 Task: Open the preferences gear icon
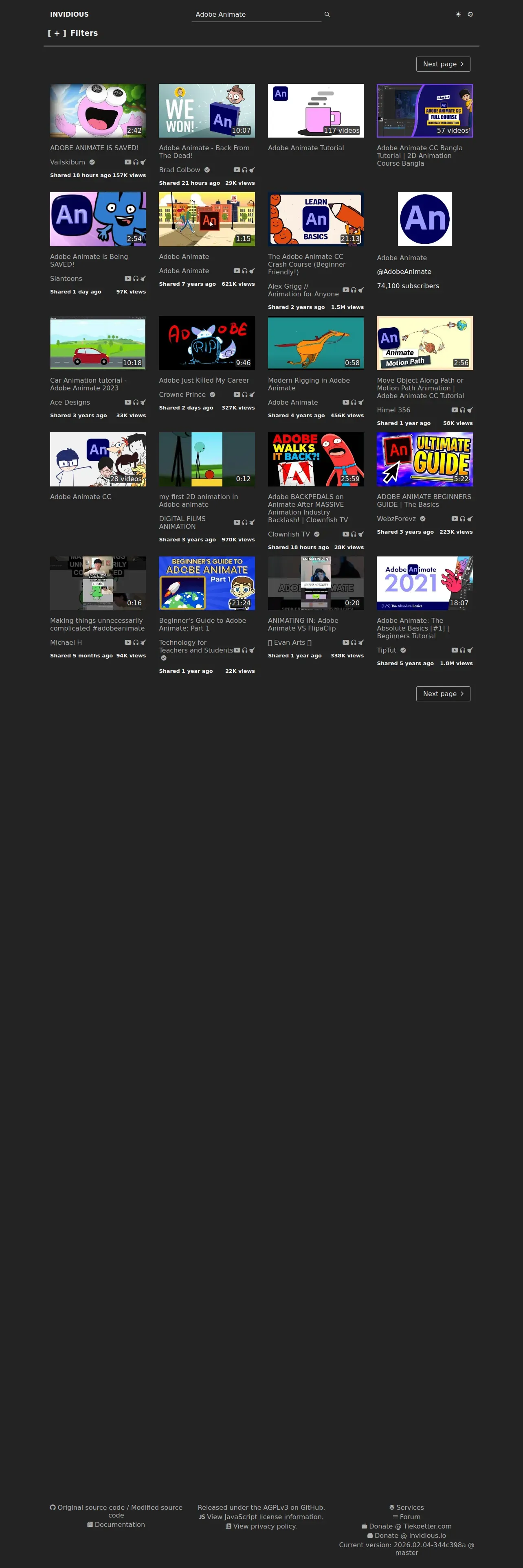click(470, 14)
